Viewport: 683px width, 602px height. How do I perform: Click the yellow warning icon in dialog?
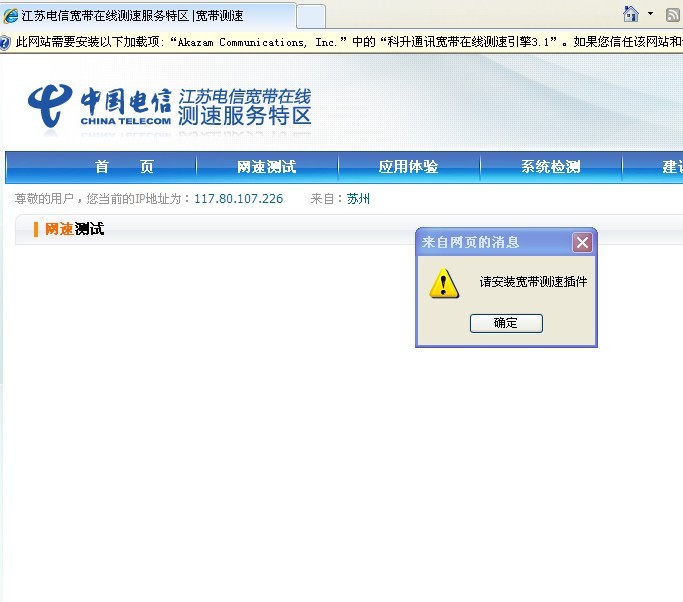click(x=444, y=284)
